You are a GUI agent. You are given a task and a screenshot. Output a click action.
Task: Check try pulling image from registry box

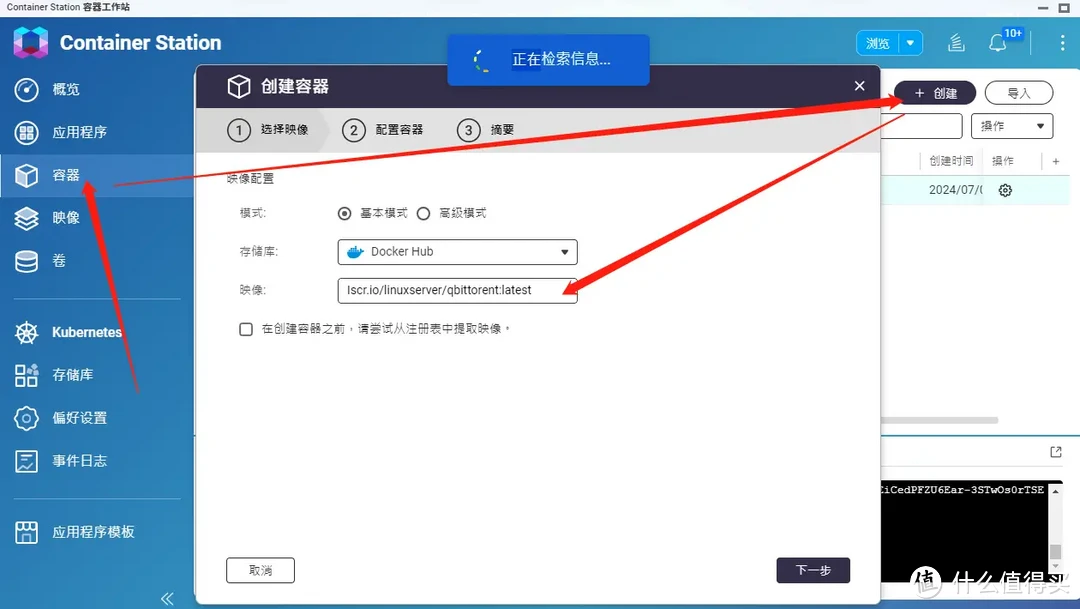[x=246, y=329]
